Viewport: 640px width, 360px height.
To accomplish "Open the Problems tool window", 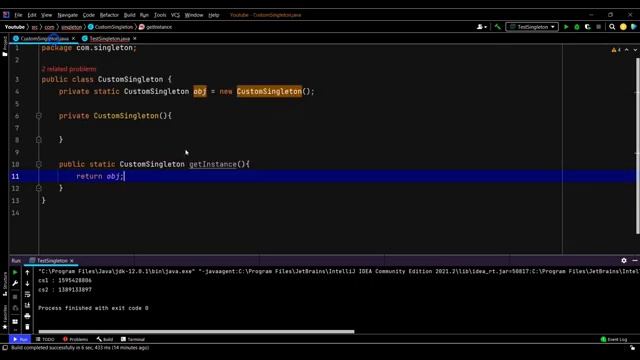I will click(x=76, y=339).
